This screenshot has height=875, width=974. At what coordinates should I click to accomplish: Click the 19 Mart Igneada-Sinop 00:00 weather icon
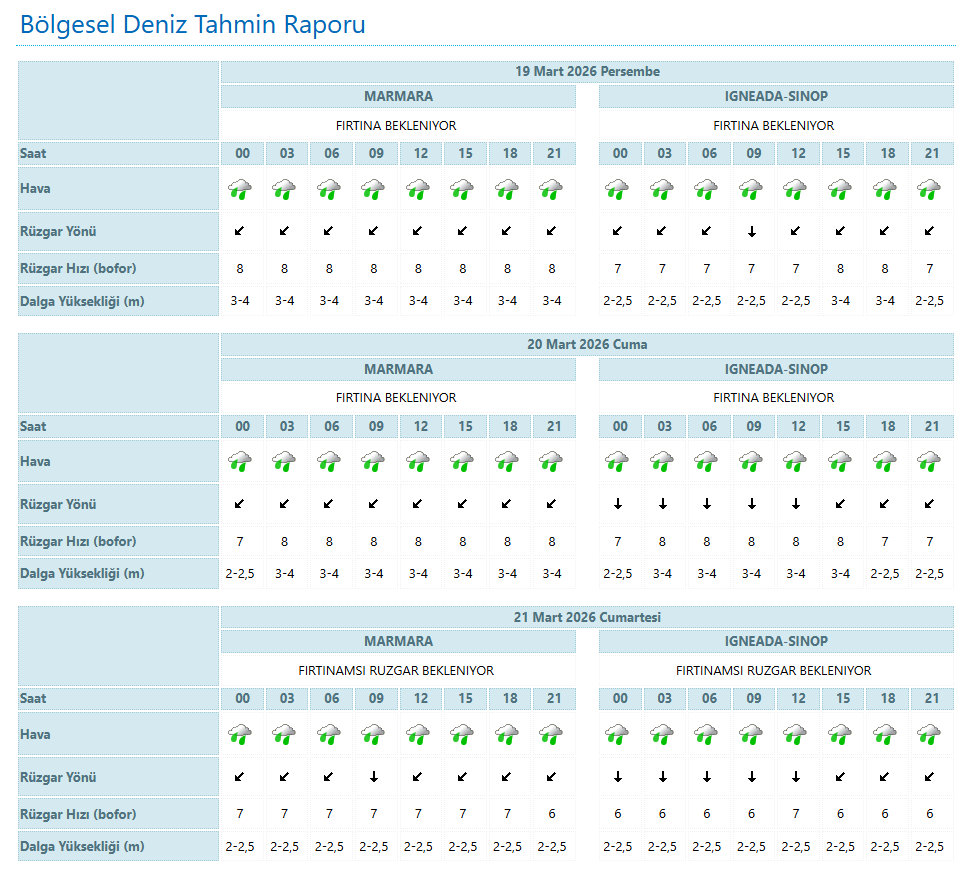(x=617, y=189)
